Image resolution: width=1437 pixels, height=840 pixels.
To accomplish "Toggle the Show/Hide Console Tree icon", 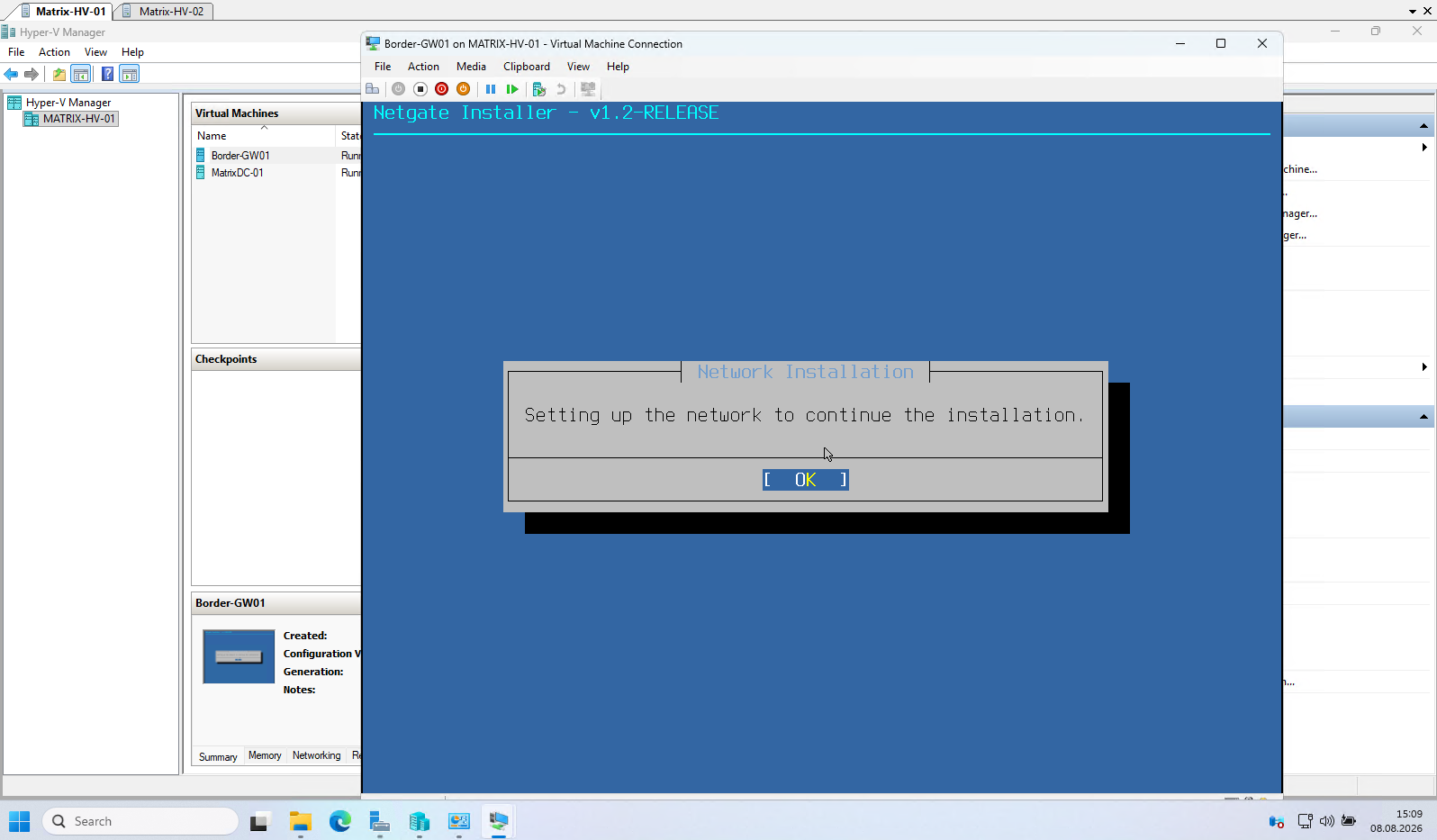I will point(81,74).
